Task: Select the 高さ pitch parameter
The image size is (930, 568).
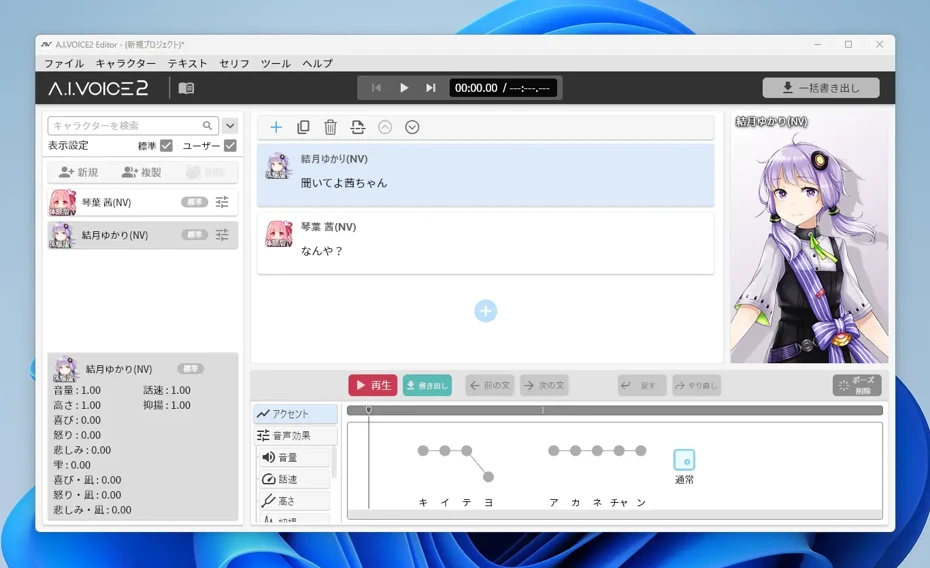Action: coord(294,501)
